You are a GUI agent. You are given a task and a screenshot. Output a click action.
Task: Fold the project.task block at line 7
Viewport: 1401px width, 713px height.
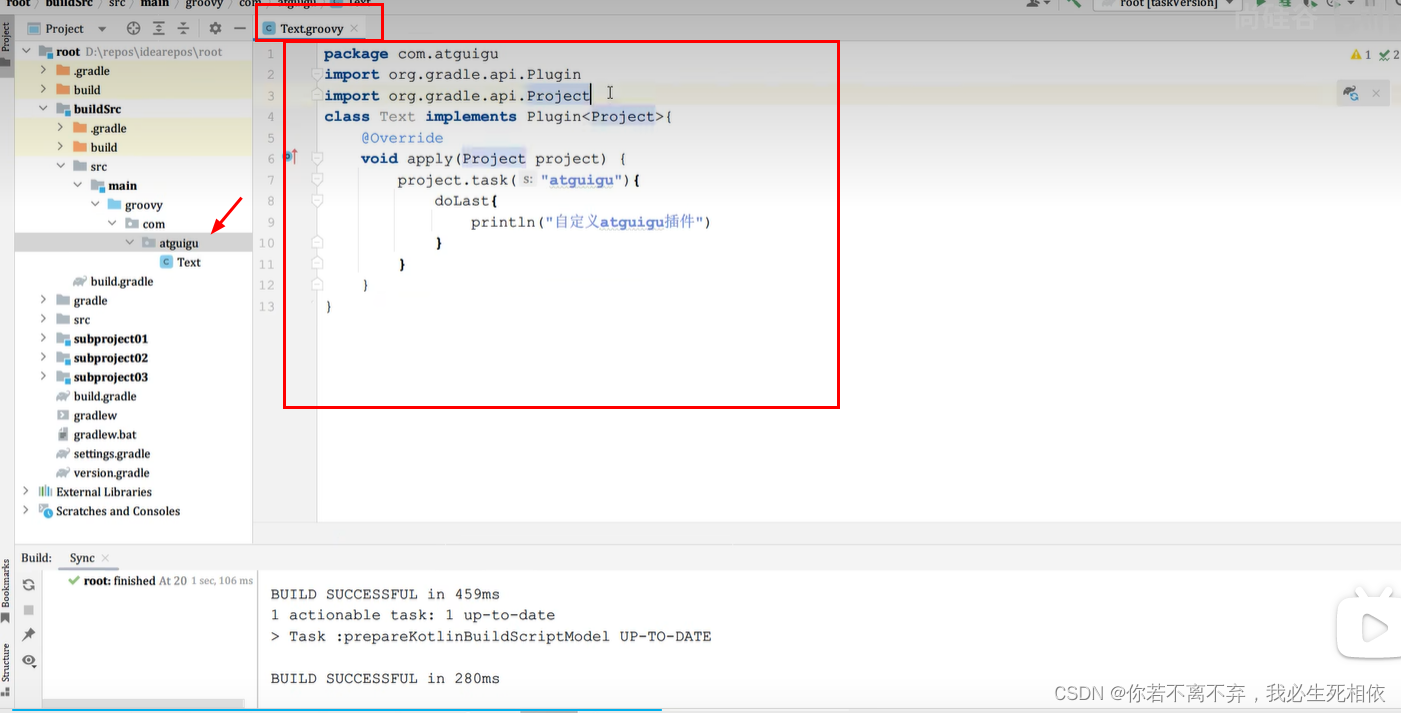pyautogui.click(x=317, y=179)
